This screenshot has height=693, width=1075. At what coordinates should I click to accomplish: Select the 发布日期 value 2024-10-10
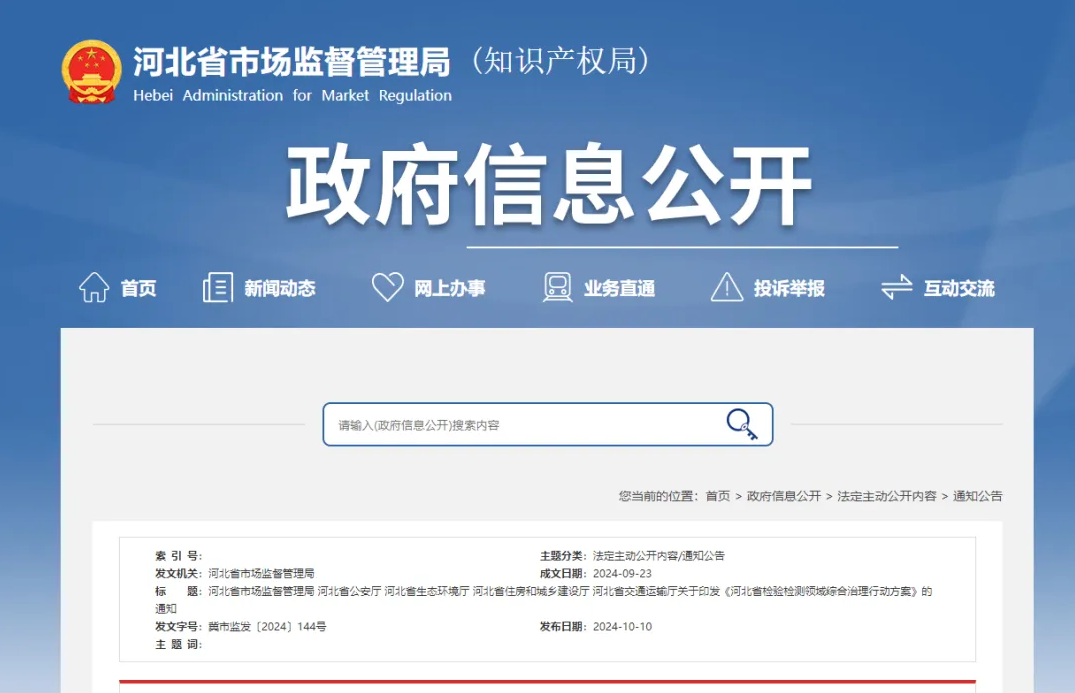pos(623,627)
